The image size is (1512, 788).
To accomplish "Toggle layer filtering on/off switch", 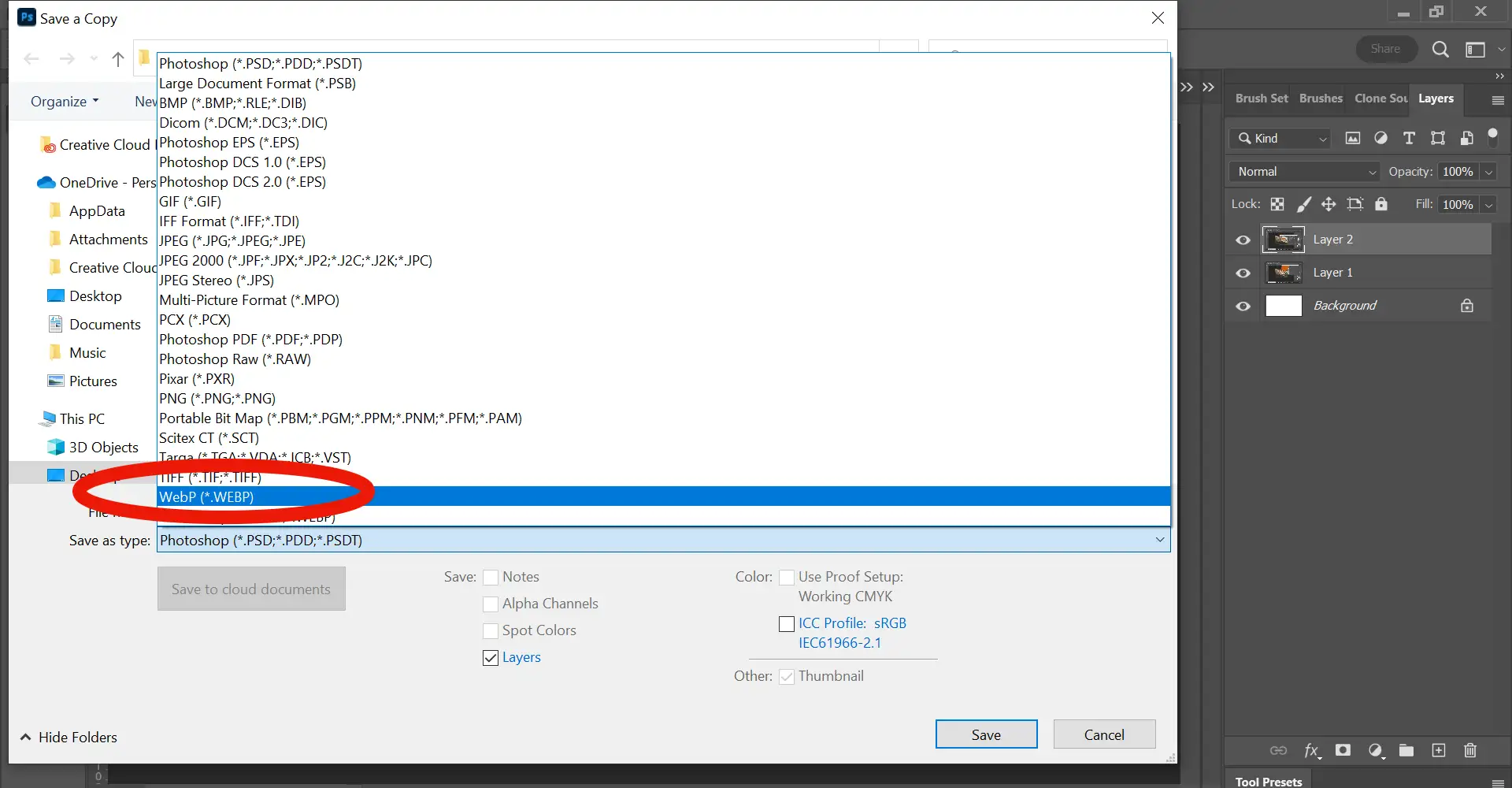I will click(1492, 136).
